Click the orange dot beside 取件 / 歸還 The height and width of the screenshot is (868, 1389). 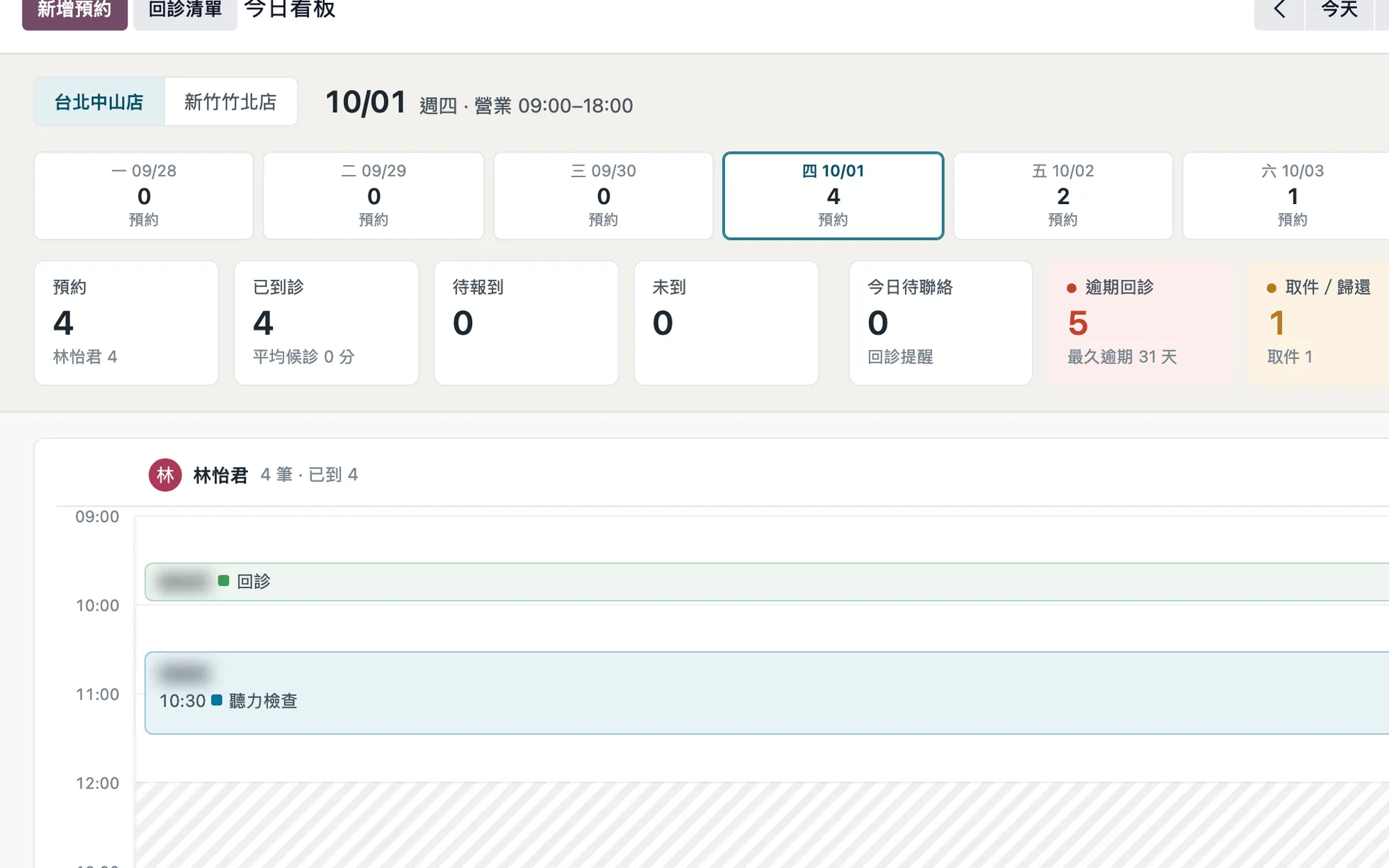click(x=1271, y=288)
